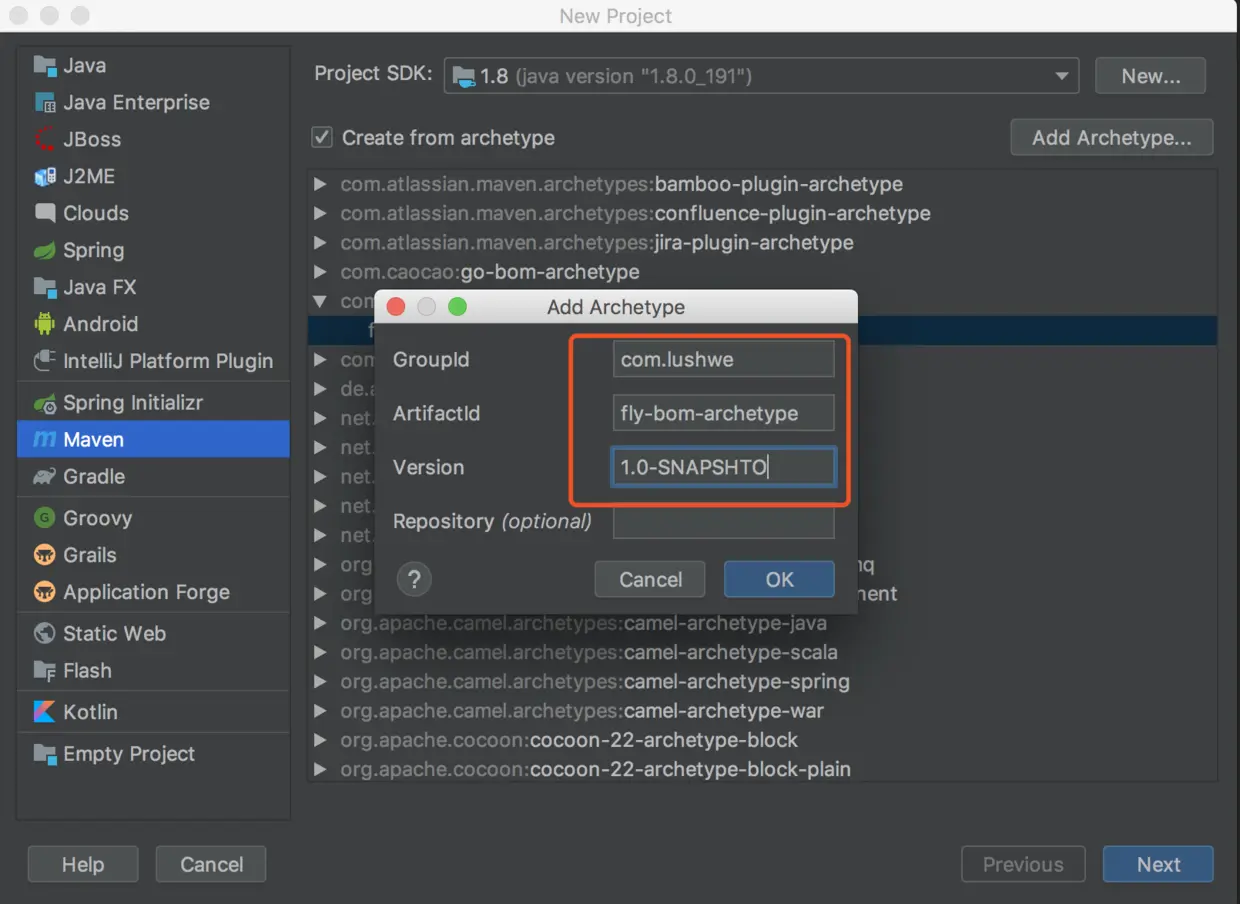Expand go-bom-archetype tree node
This screenshot has width=1240, height=904.
pyautogui.click(x=320, y=271)
